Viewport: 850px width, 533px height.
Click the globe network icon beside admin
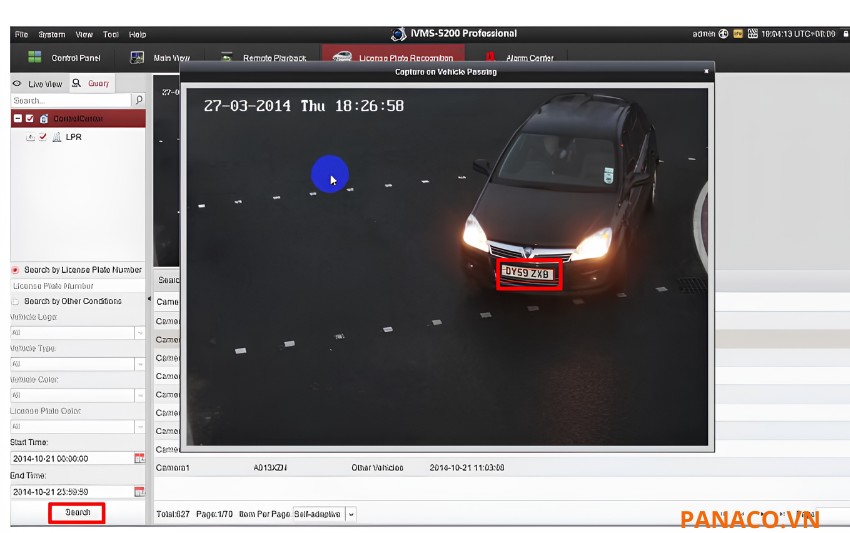[723, 34]
